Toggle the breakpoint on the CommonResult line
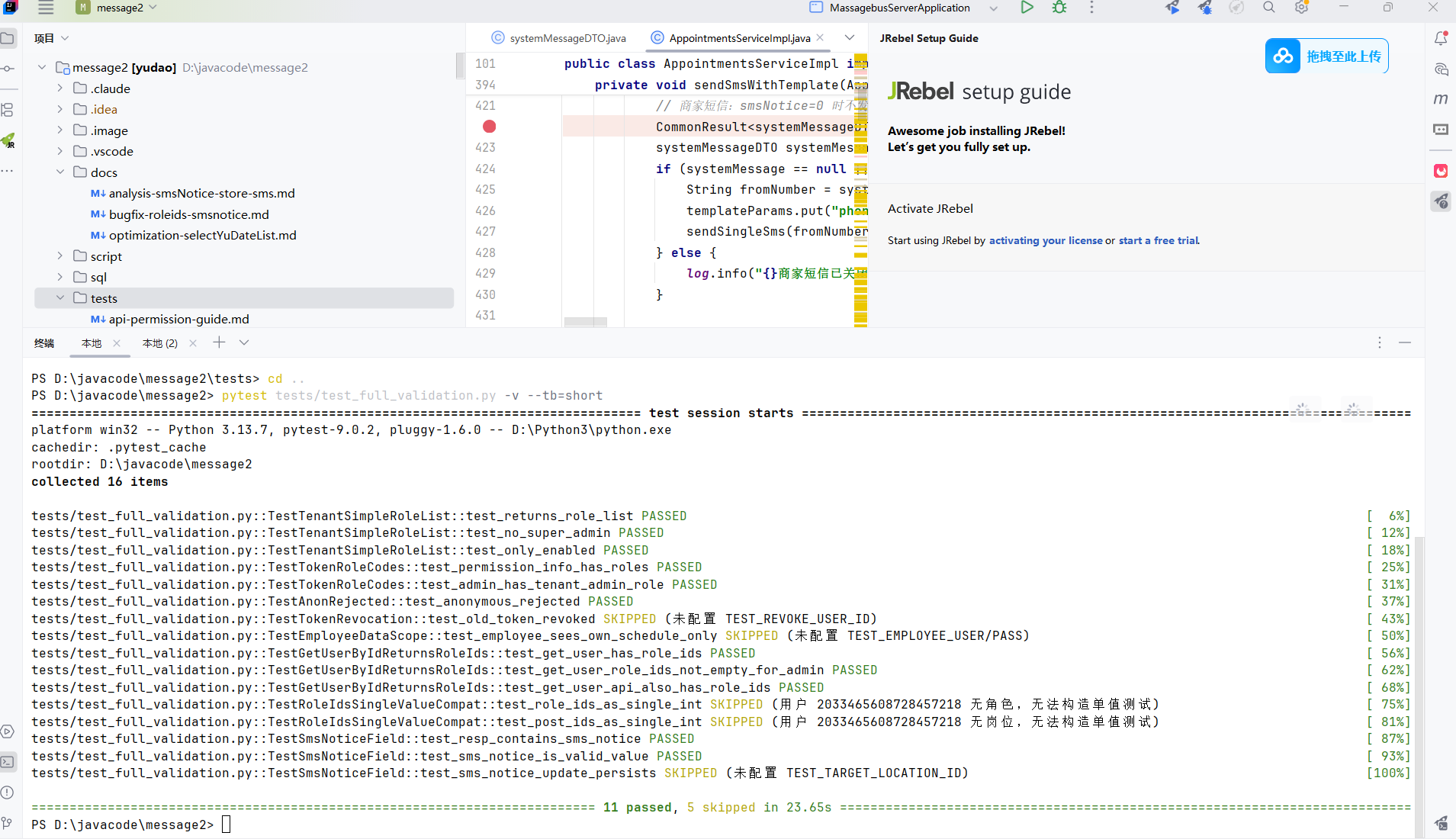 (x=490, y=127)
